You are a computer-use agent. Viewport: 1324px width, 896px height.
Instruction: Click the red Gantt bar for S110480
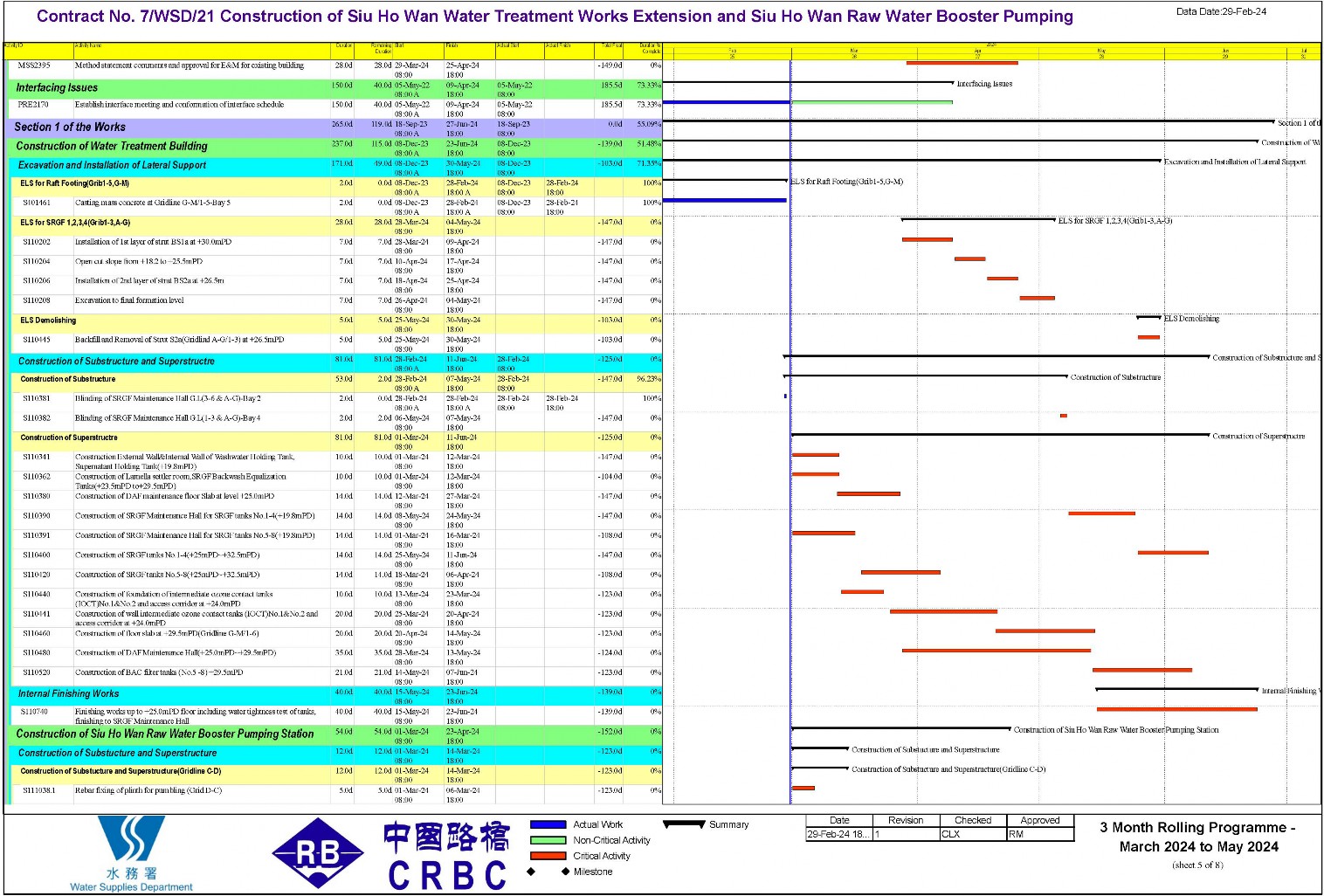(996, 651)
